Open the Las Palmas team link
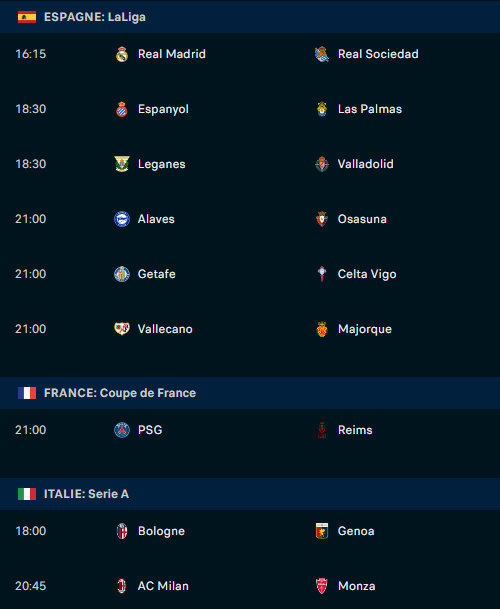The image size is (500, 609). [x=370, y=109]
